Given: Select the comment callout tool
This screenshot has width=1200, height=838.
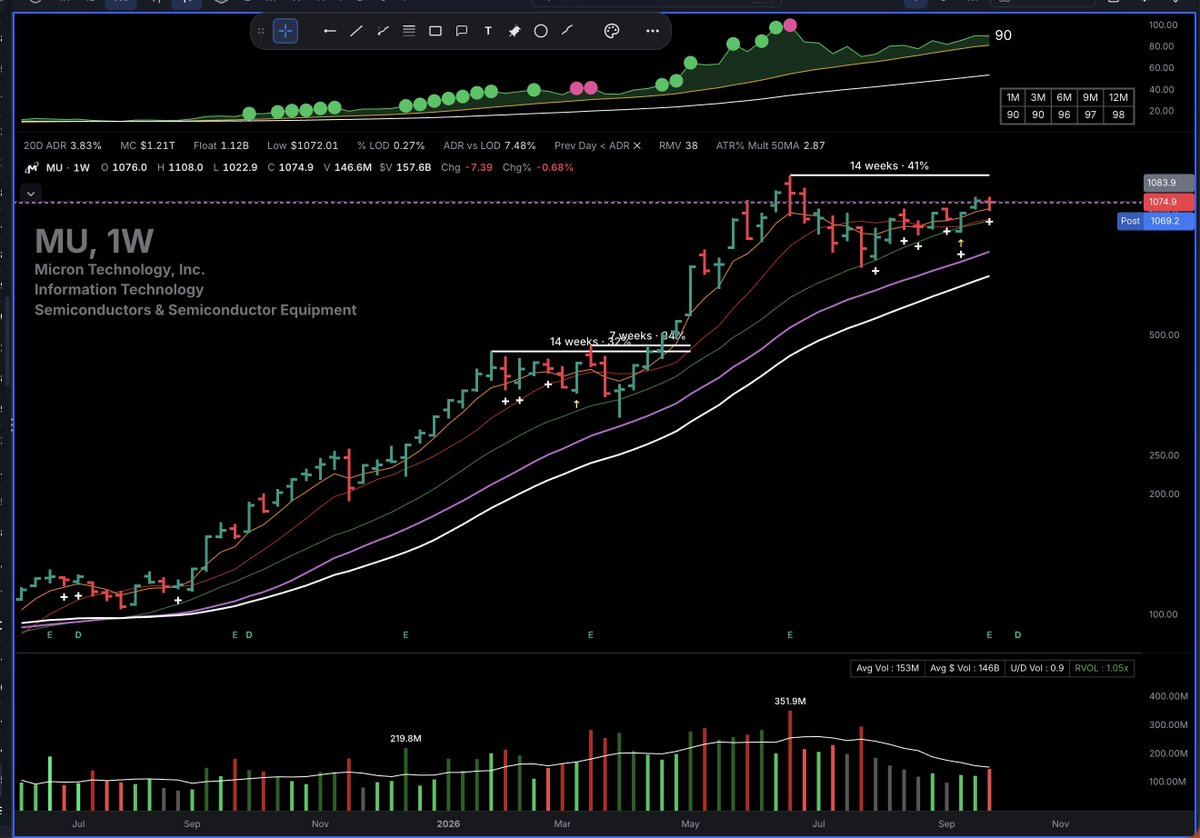Looking at the screenshot, I should [x=462, y=31].
